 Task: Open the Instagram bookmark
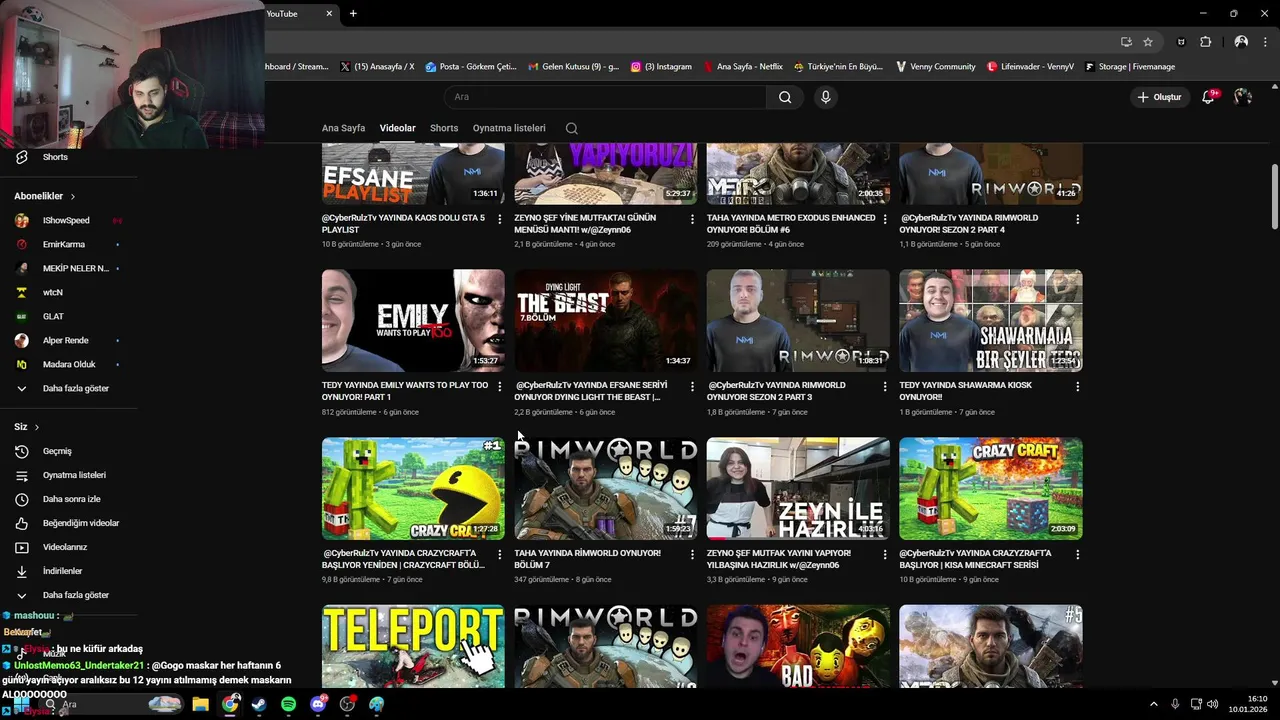tap(661, 67)
